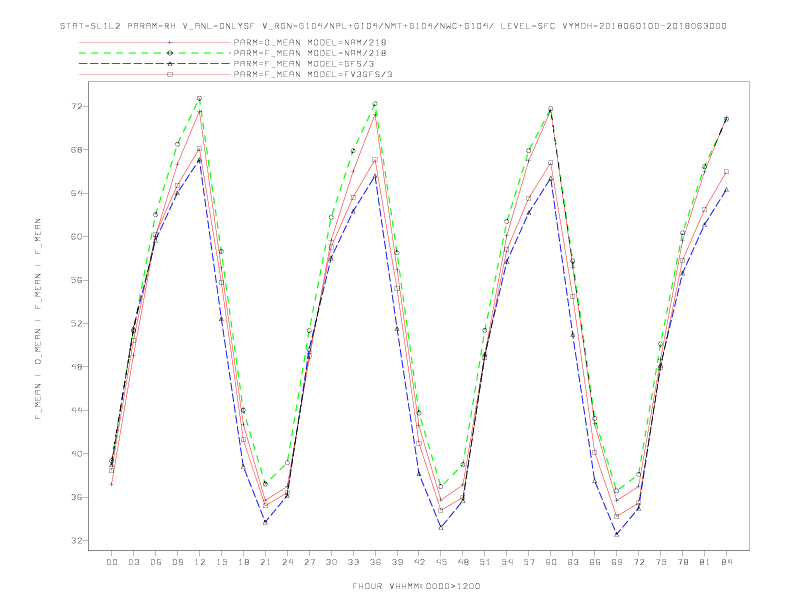792x612 pixels.
Task: Click forecast hour 81 on the x-axis
Action: (705, 562)
